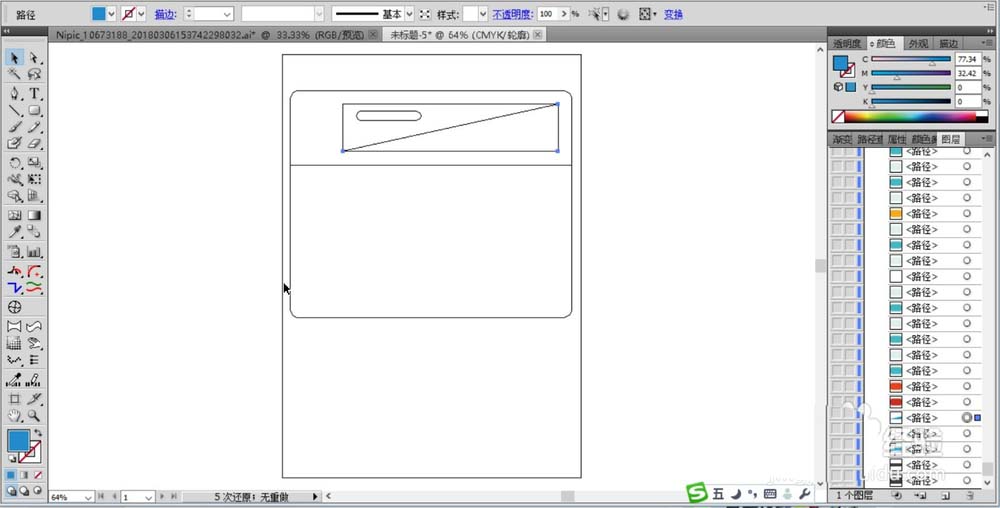Create new layer via Layers panel icon
This screenshot has width=1000, height=508.
[x=945, y=495]
